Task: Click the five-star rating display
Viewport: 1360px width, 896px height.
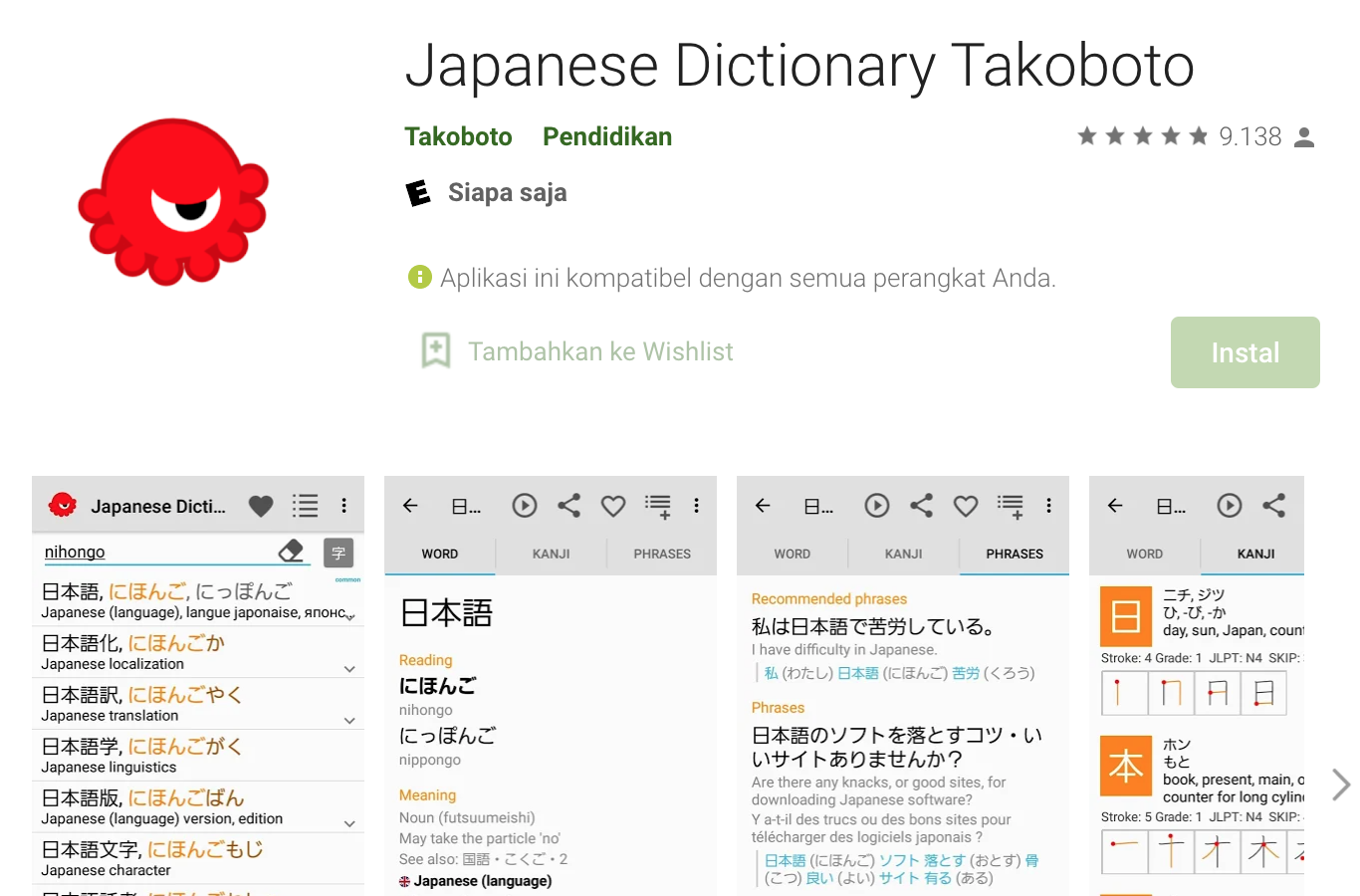Action: point(1142,136)
